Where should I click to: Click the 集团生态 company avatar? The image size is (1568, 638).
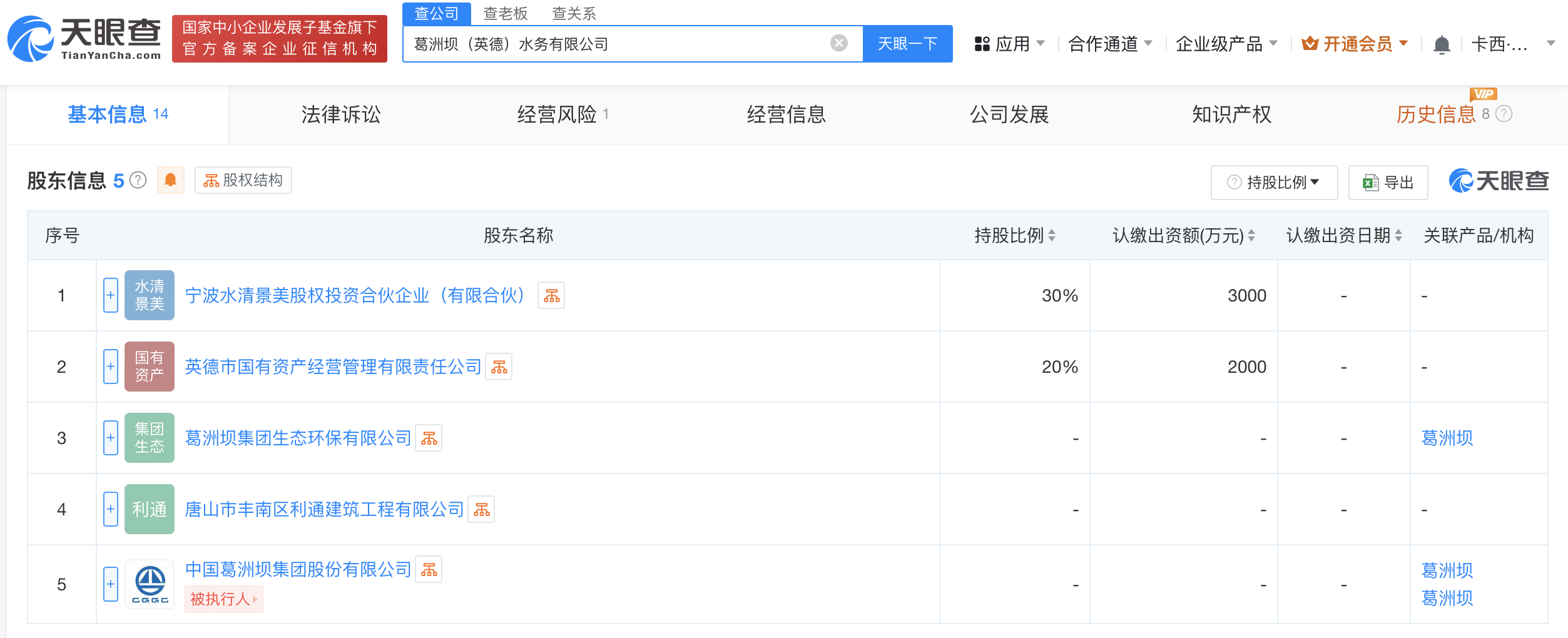pos(150,438)
